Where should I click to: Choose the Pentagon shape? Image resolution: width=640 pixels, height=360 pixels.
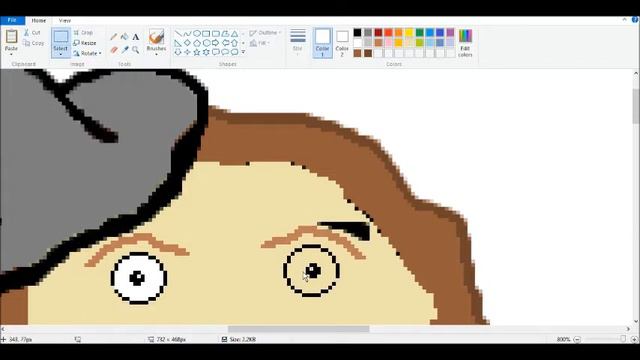(x=197, y=43)
